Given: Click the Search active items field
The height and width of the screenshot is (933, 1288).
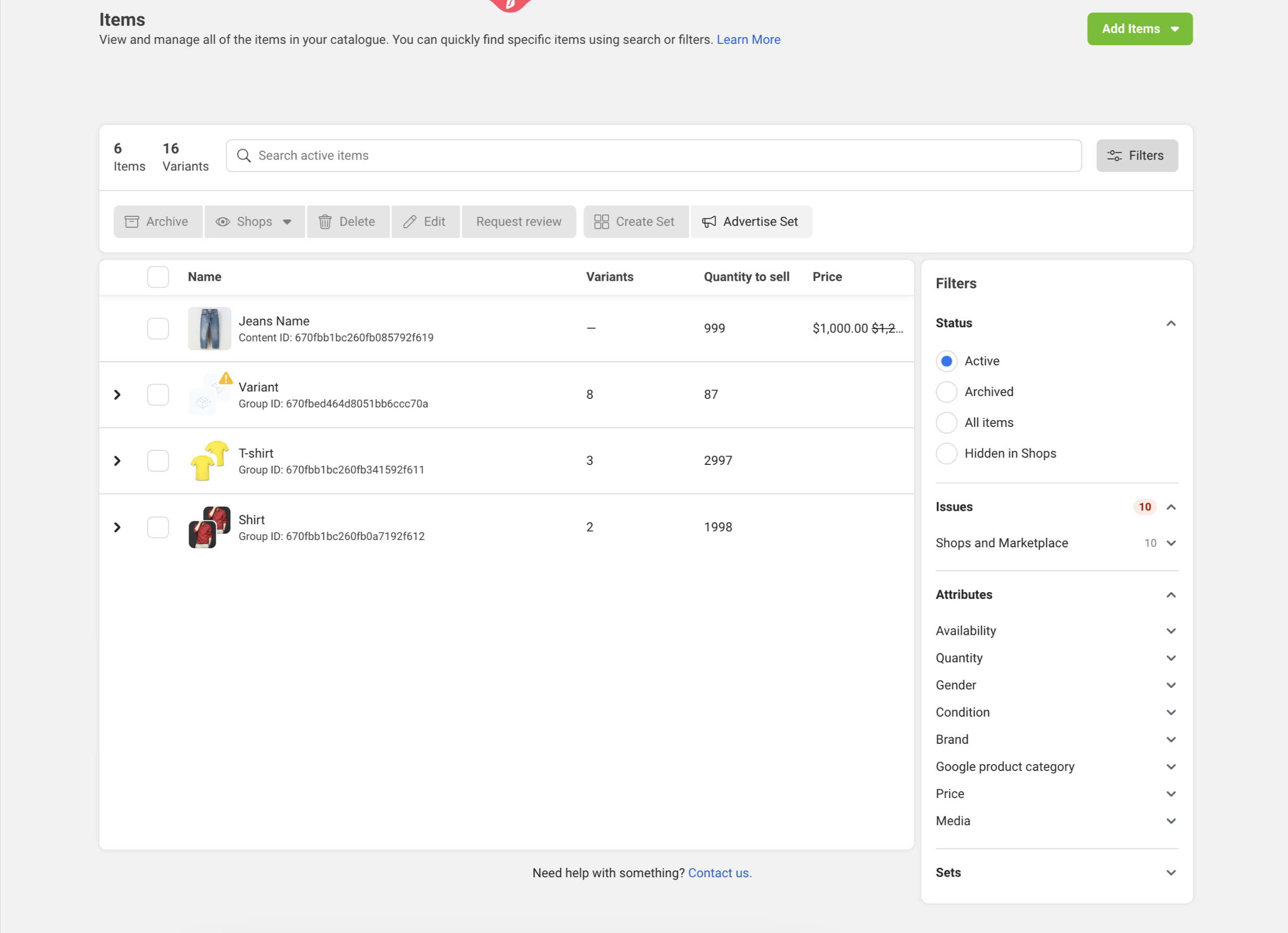Looking at the screenshot, I should point(654,156).
